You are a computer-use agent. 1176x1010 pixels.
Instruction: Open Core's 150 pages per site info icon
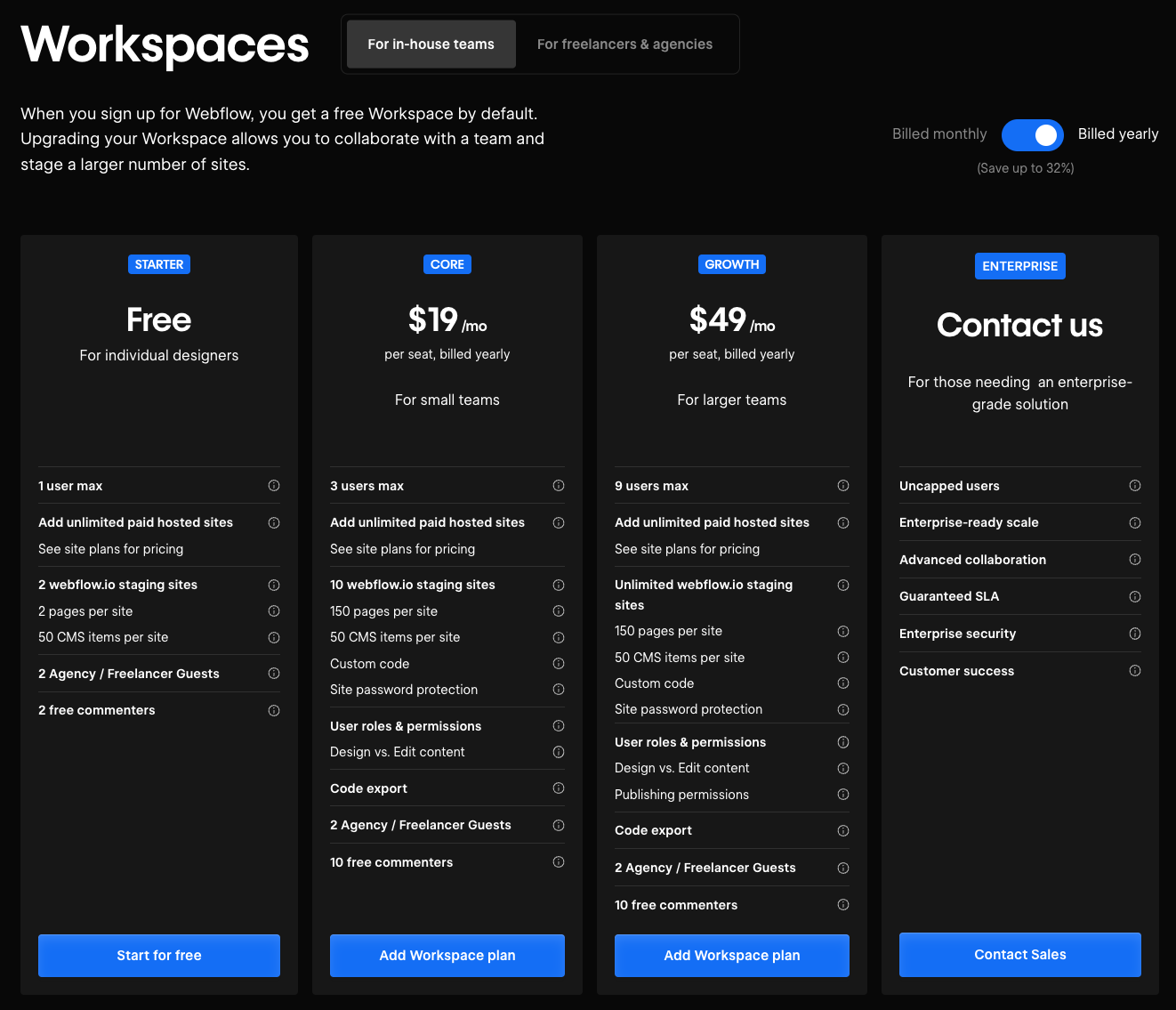pyautogui.click(x=559, y=611)
